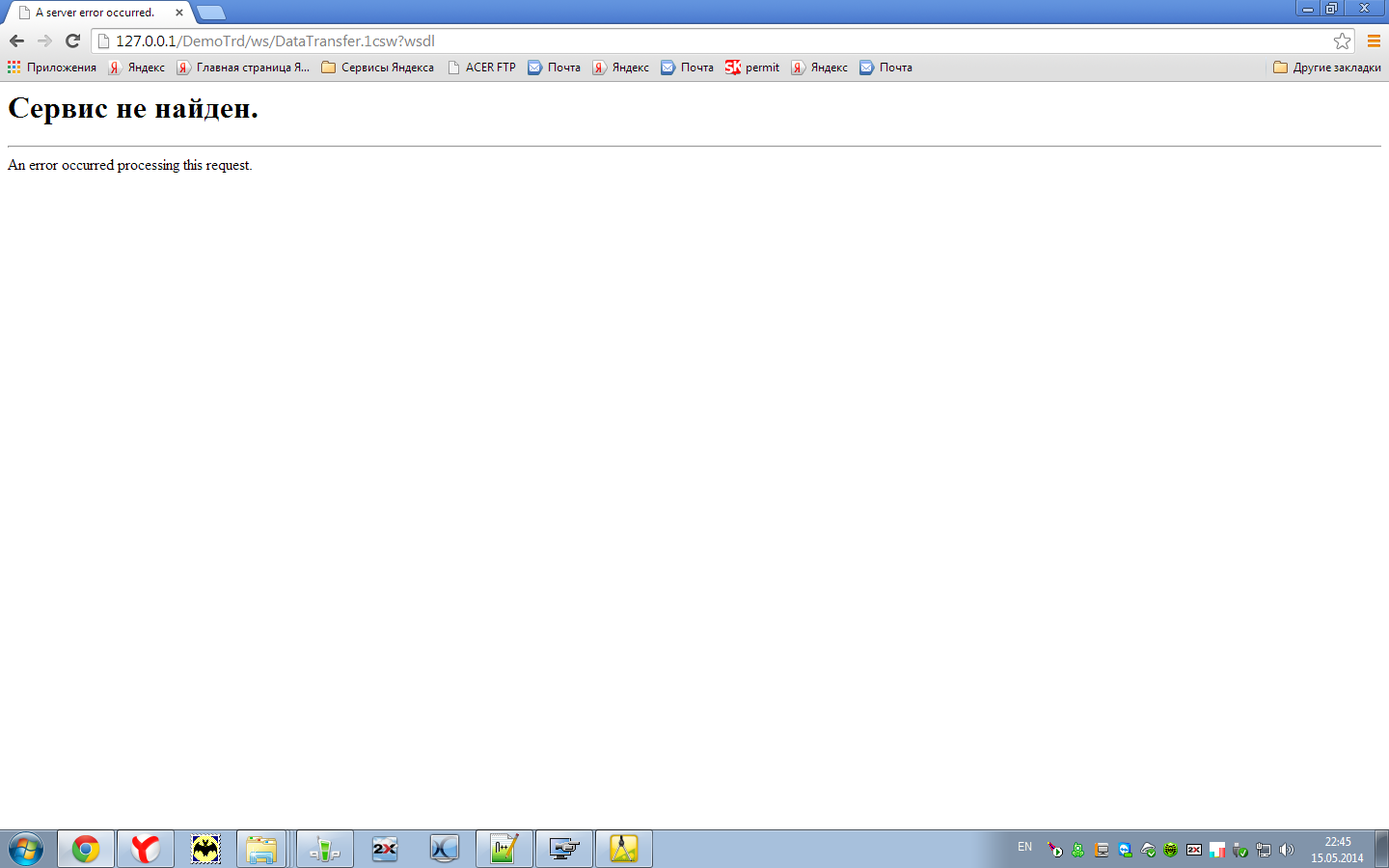Open the Windows Start menu
This screenshot has width=1389, height=868.
pos(26,849)
